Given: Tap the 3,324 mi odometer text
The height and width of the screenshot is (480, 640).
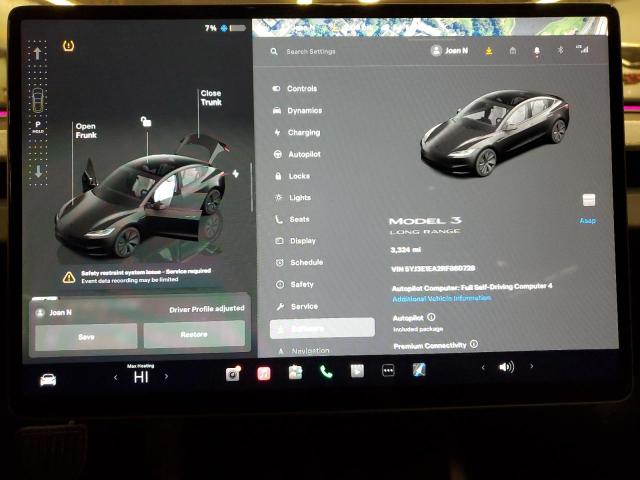Looking at the screenshot, I should [x=405, y=249].
